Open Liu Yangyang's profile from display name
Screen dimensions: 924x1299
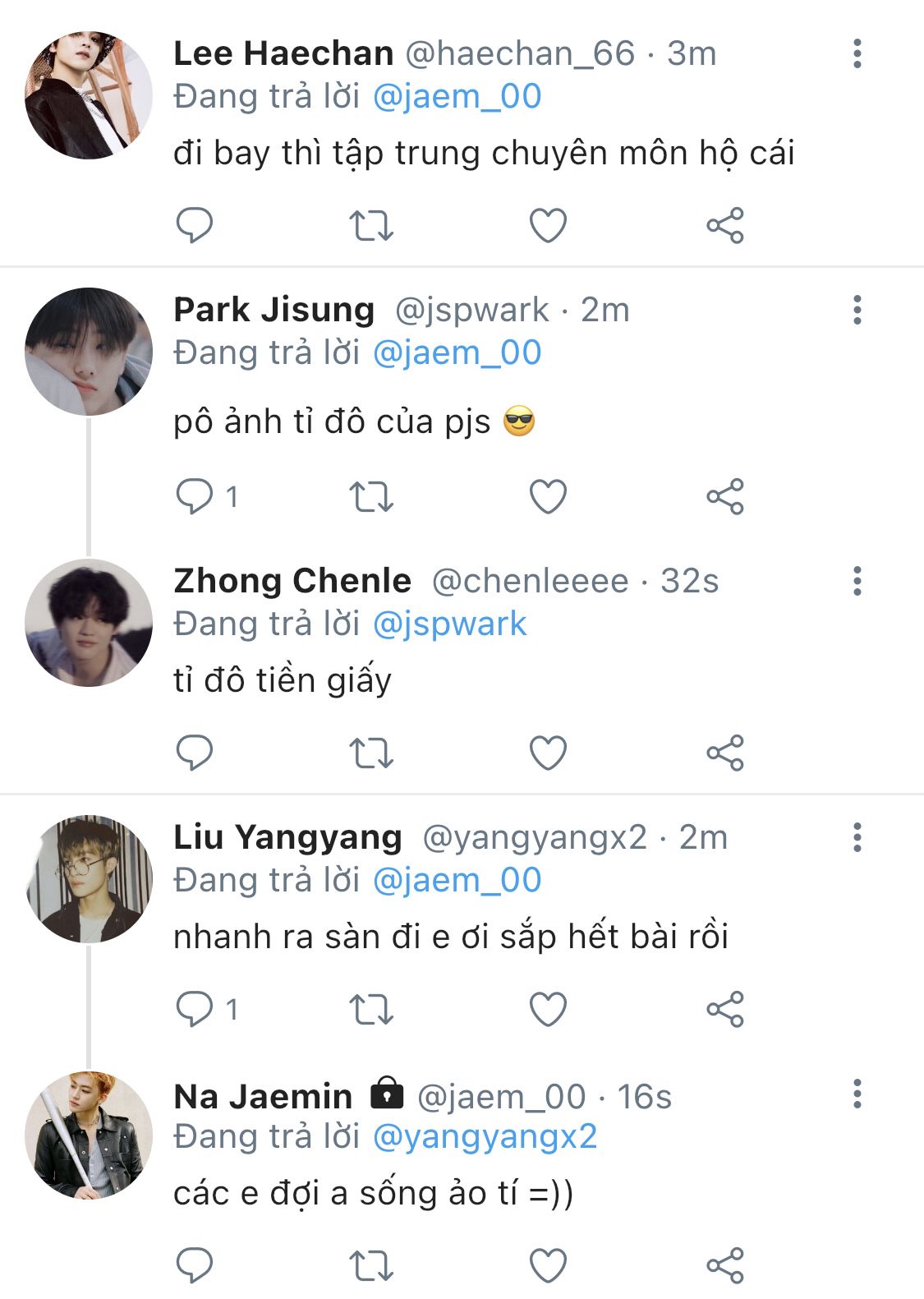(x=287, y=837)
